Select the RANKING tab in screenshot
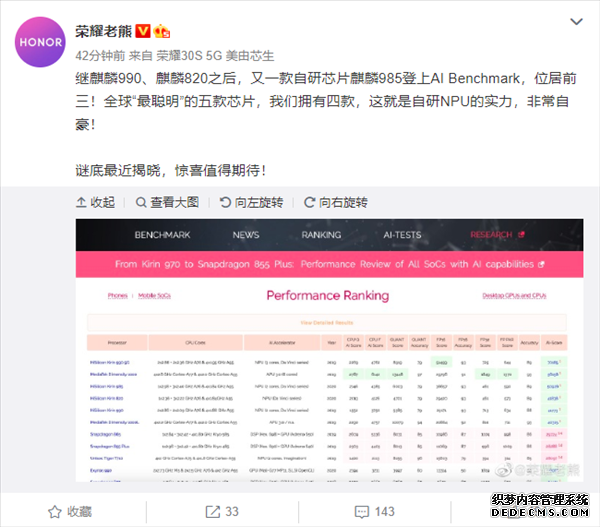This screenshot has width=600, height=527. (321, 235)
